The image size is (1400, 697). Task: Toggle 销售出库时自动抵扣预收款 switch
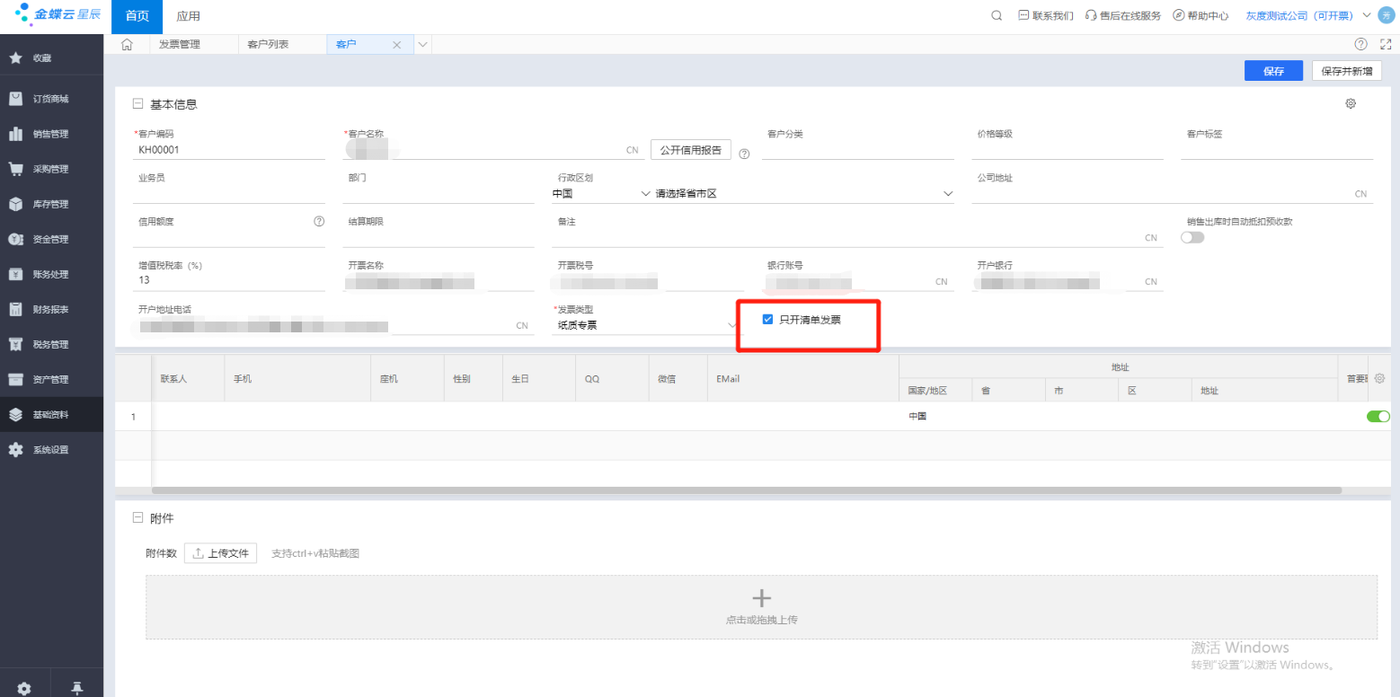coord(1192,238)
